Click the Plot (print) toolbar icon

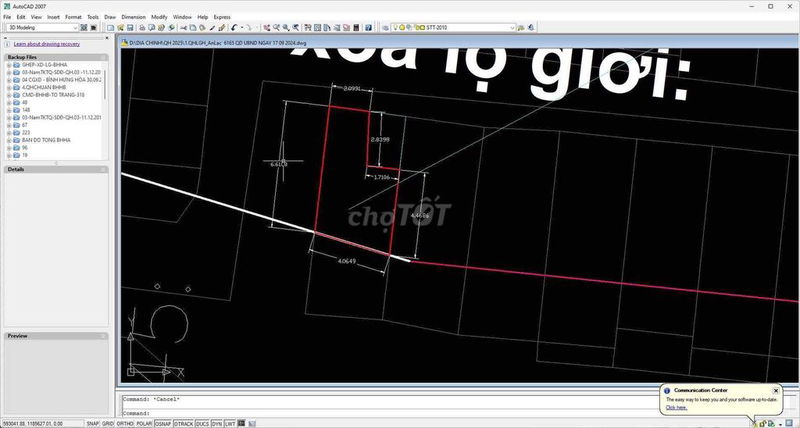coord(142,28)
